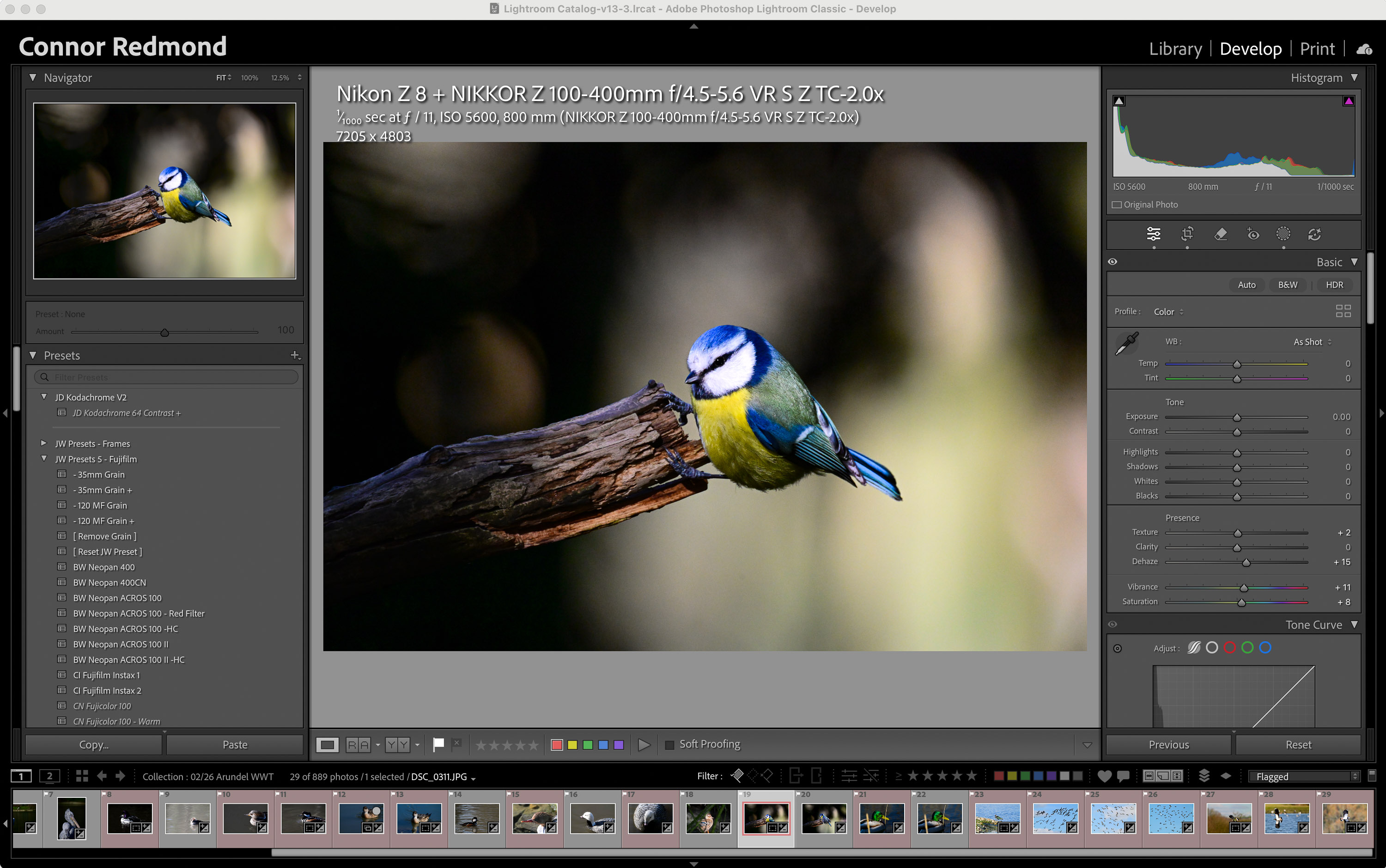Set Navigator zoom to 100%
This screenshot has height=868, width=1386.
[249, 78]
